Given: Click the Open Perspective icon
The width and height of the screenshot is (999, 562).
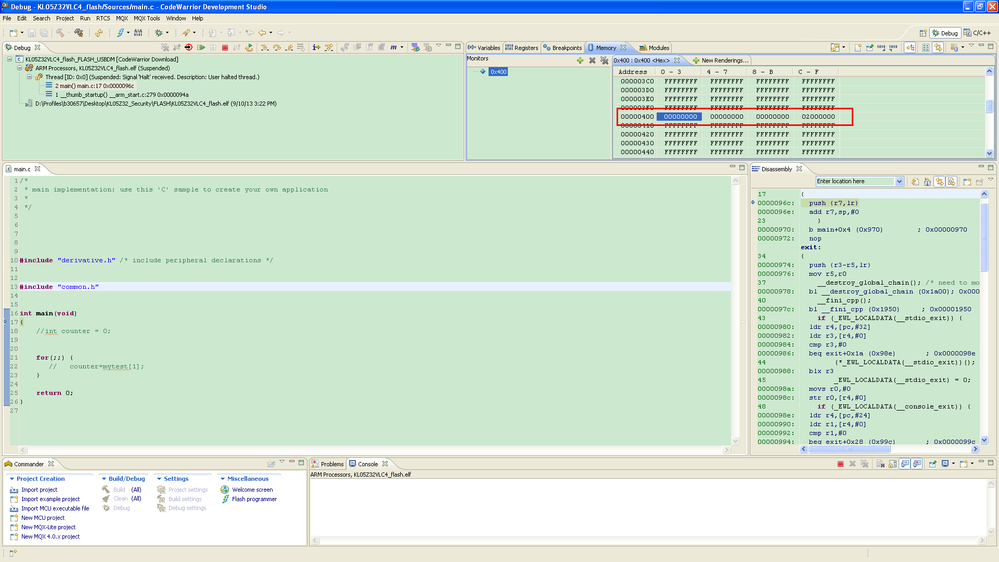Looking at the screenshot, I should pyautogui.click(x=923, y=32).
